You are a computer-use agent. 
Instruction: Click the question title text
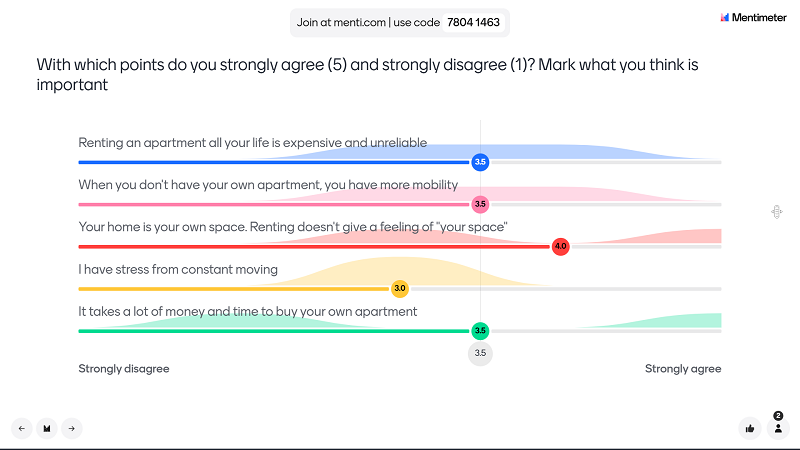pos(367,74)
